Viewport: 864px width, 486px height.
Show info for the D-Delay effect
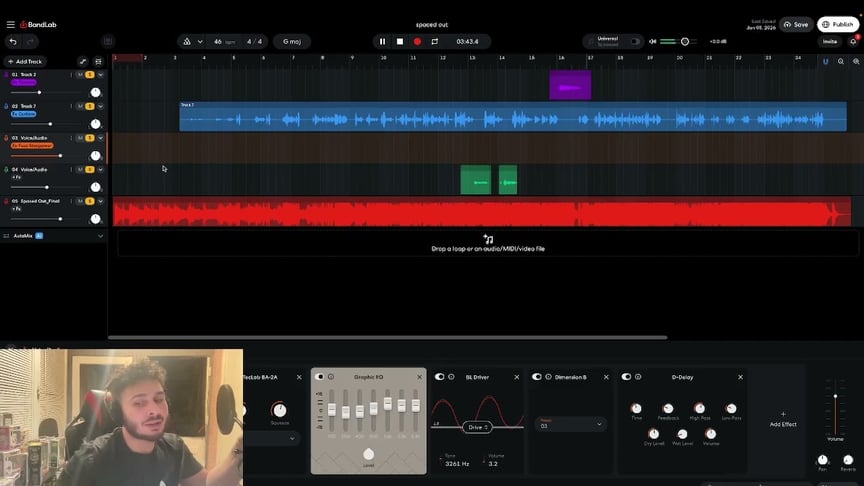(638, 377)
